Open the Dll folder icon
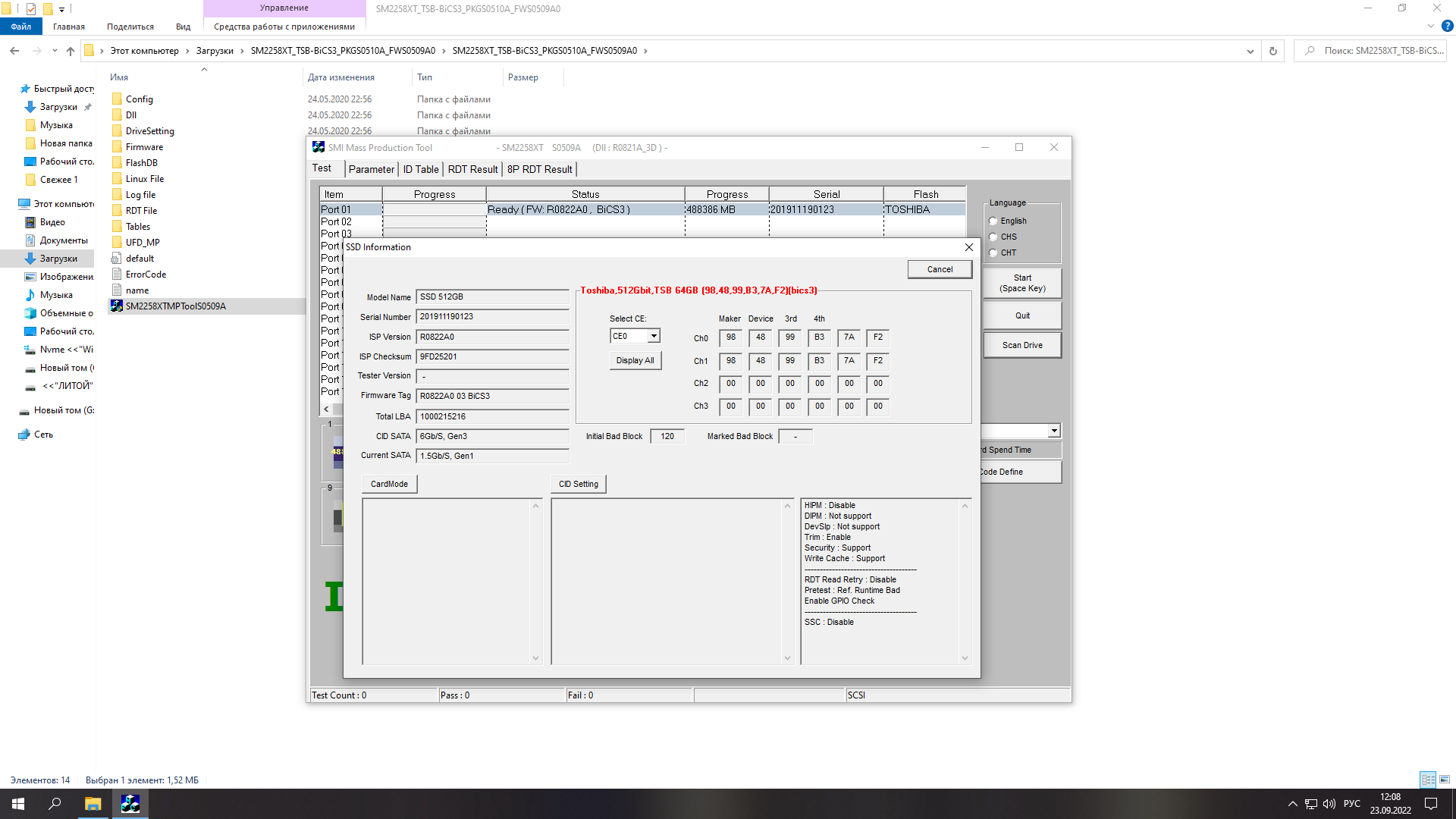 coord(117,115)
